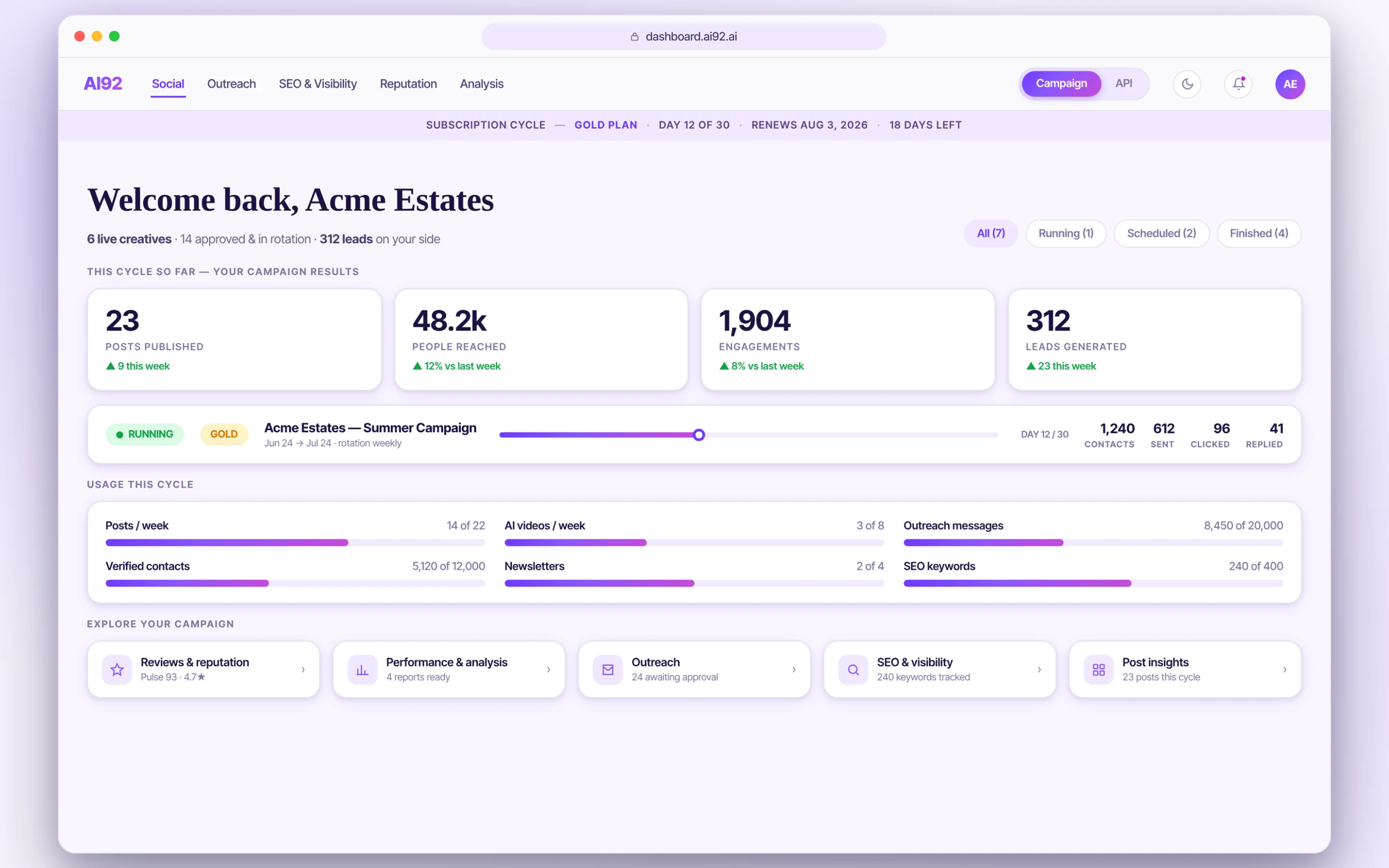The width and height of the screenshot is (1389, 868).
Task: Open the Posts Published stat card
Action: tap(234, 339)
